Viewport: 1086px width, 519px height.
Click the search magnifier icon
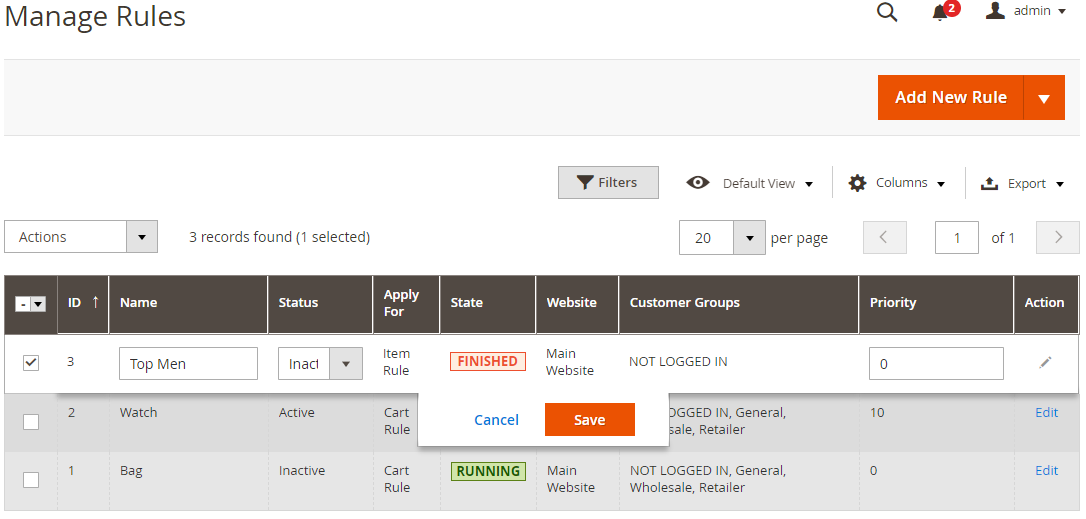[x=886, y=12]
